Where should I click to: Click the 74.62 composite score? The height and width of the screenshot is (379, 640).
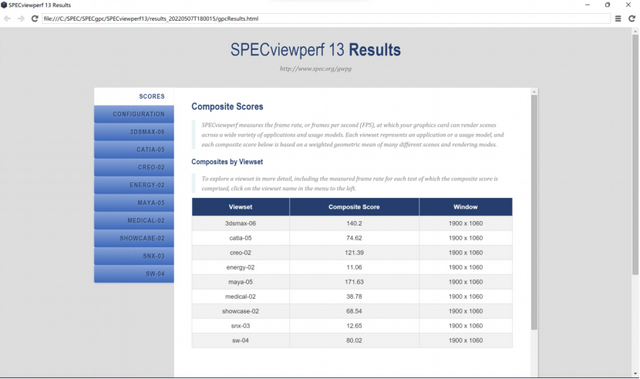coord(354,238)
